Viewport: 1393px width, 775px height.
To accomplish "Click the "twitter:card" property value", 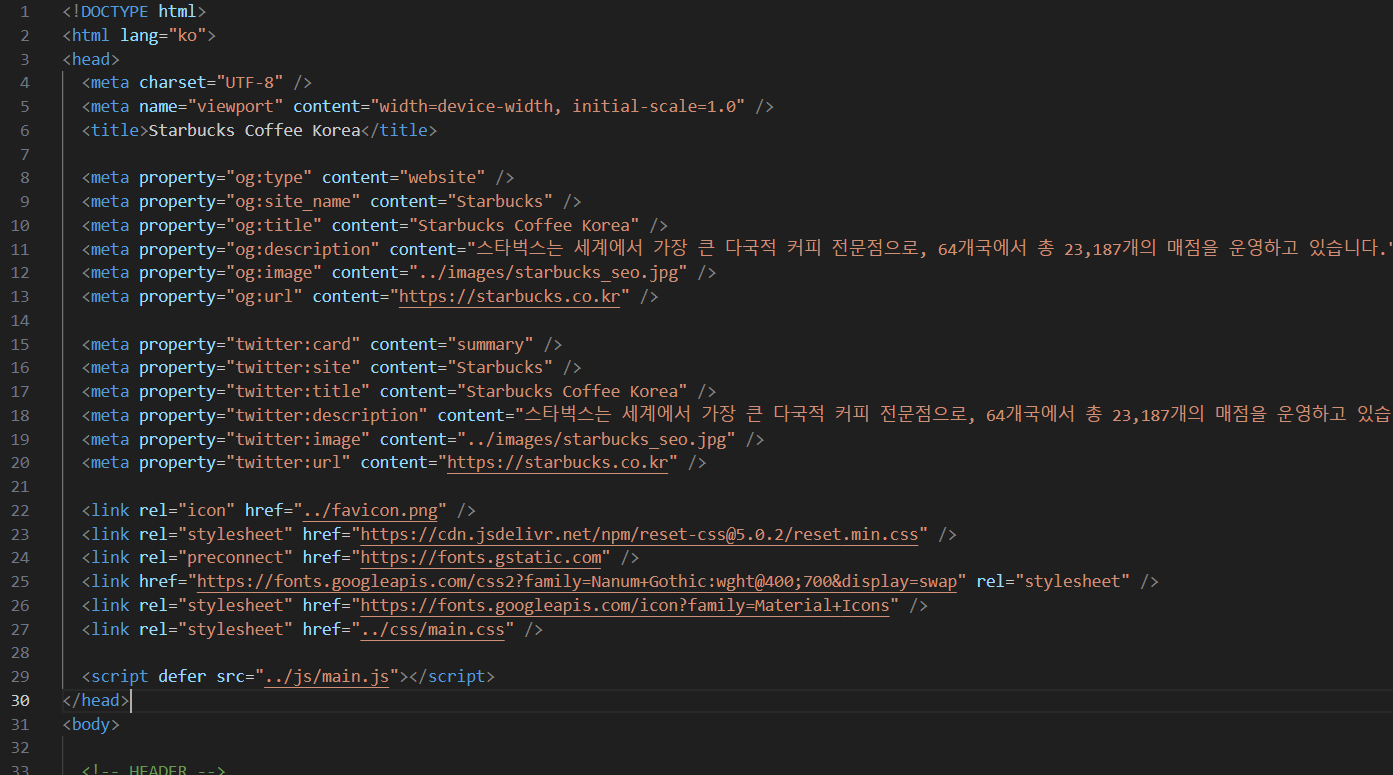I will 293,345.
